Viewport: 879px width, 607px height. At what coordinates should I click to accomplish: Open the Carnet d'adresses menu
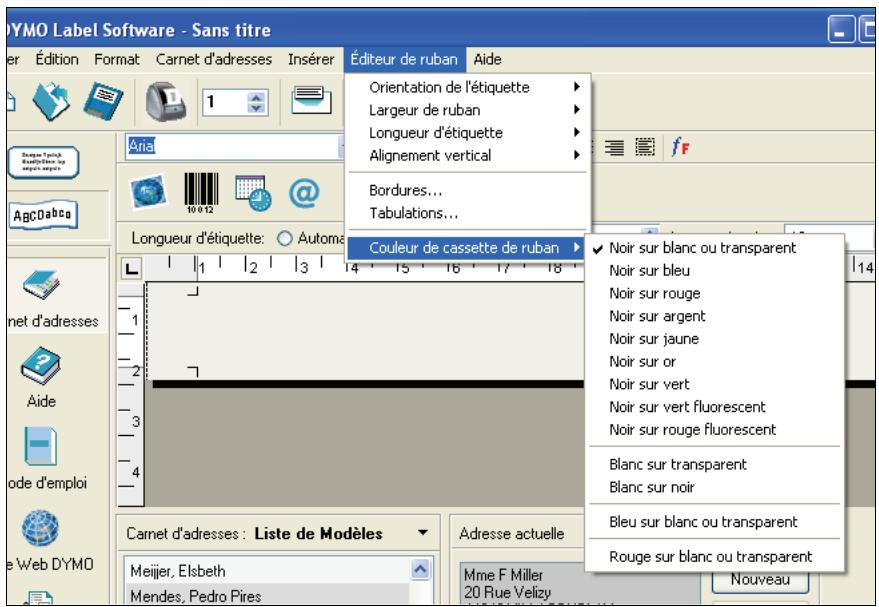(214, 59)
